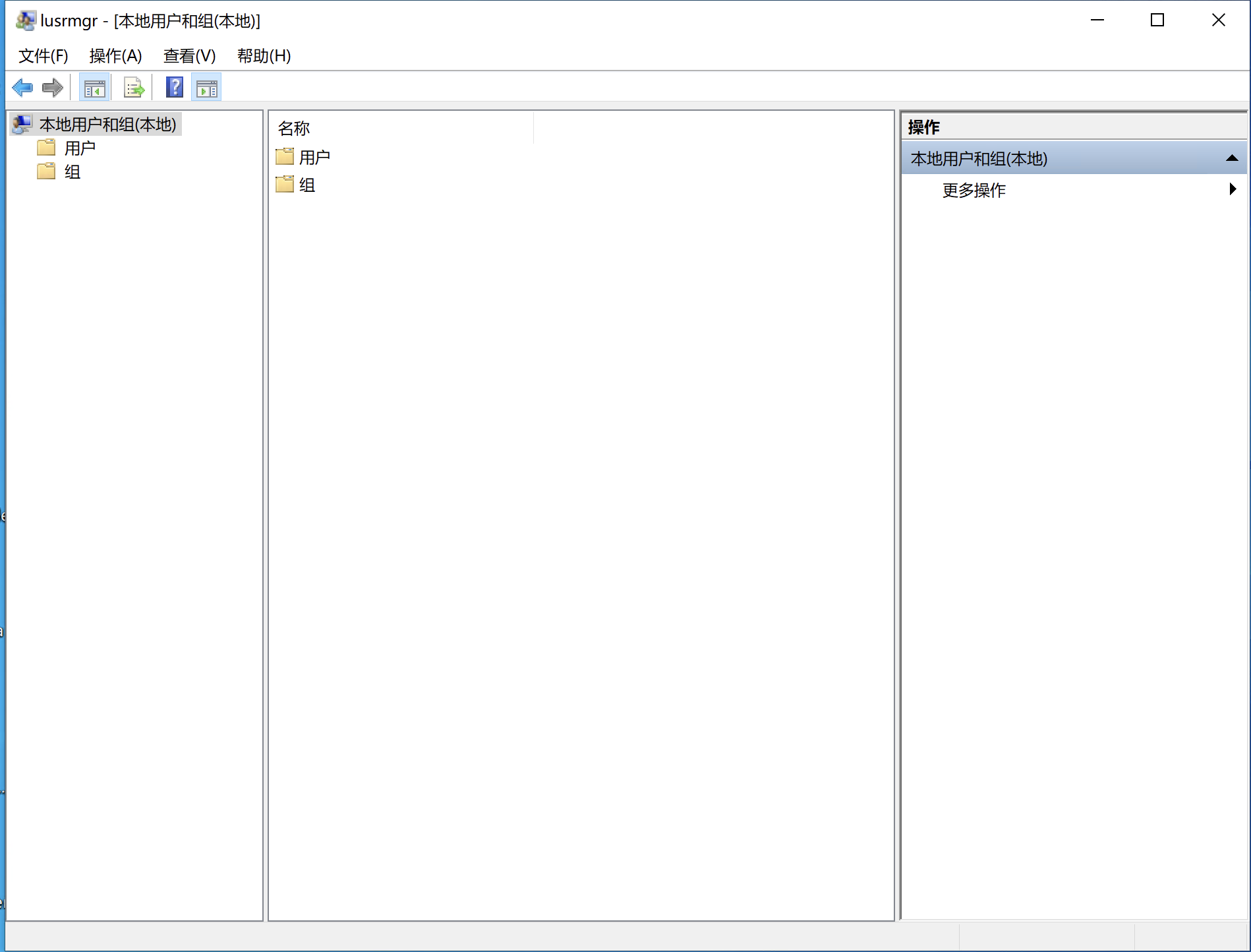Open the 操作(A) menu

[x=115, y=56]
